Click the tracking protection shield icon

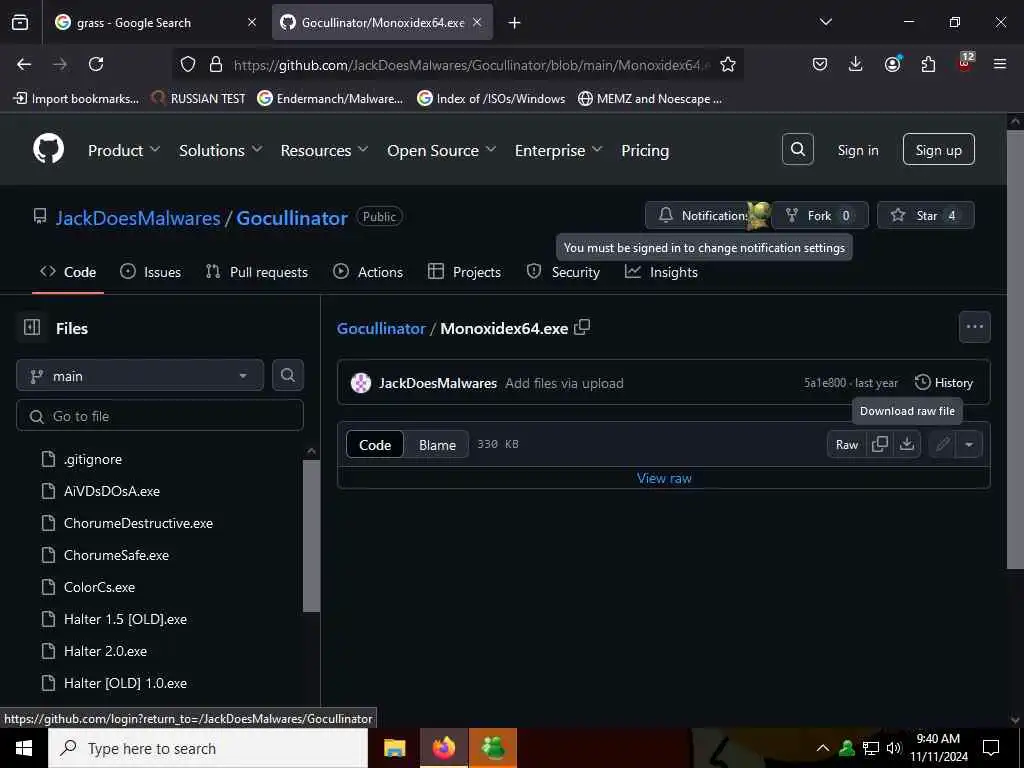click(188, 64)
